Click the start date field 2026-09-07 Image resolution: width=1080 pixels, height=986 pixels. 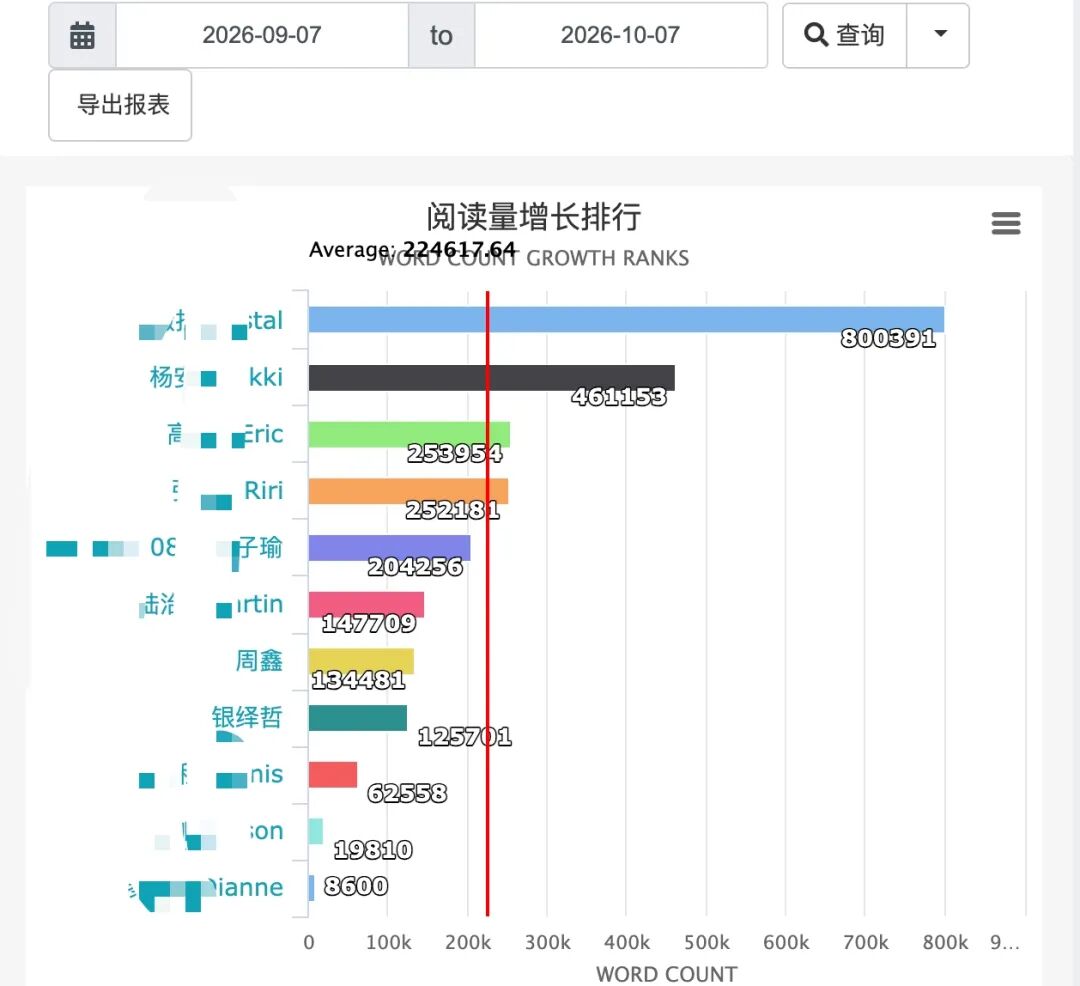point(262,35)
